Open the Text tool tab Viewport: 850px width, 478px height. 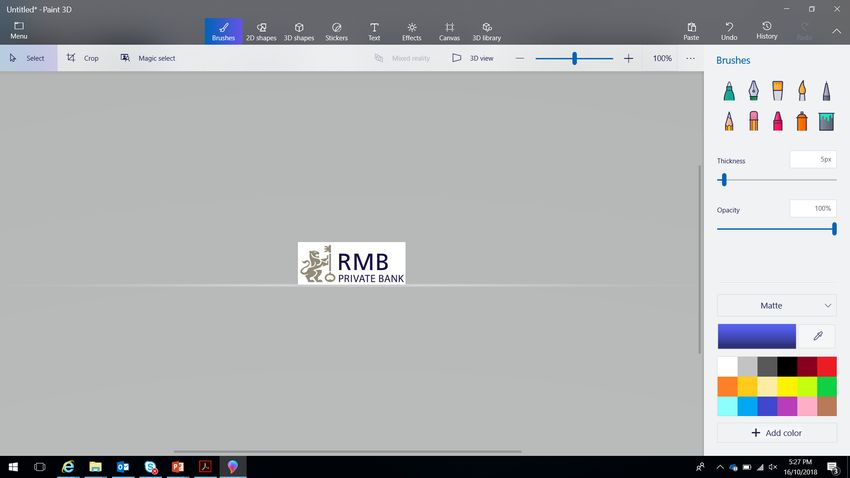pyautogui.click(x=374, y=31)
